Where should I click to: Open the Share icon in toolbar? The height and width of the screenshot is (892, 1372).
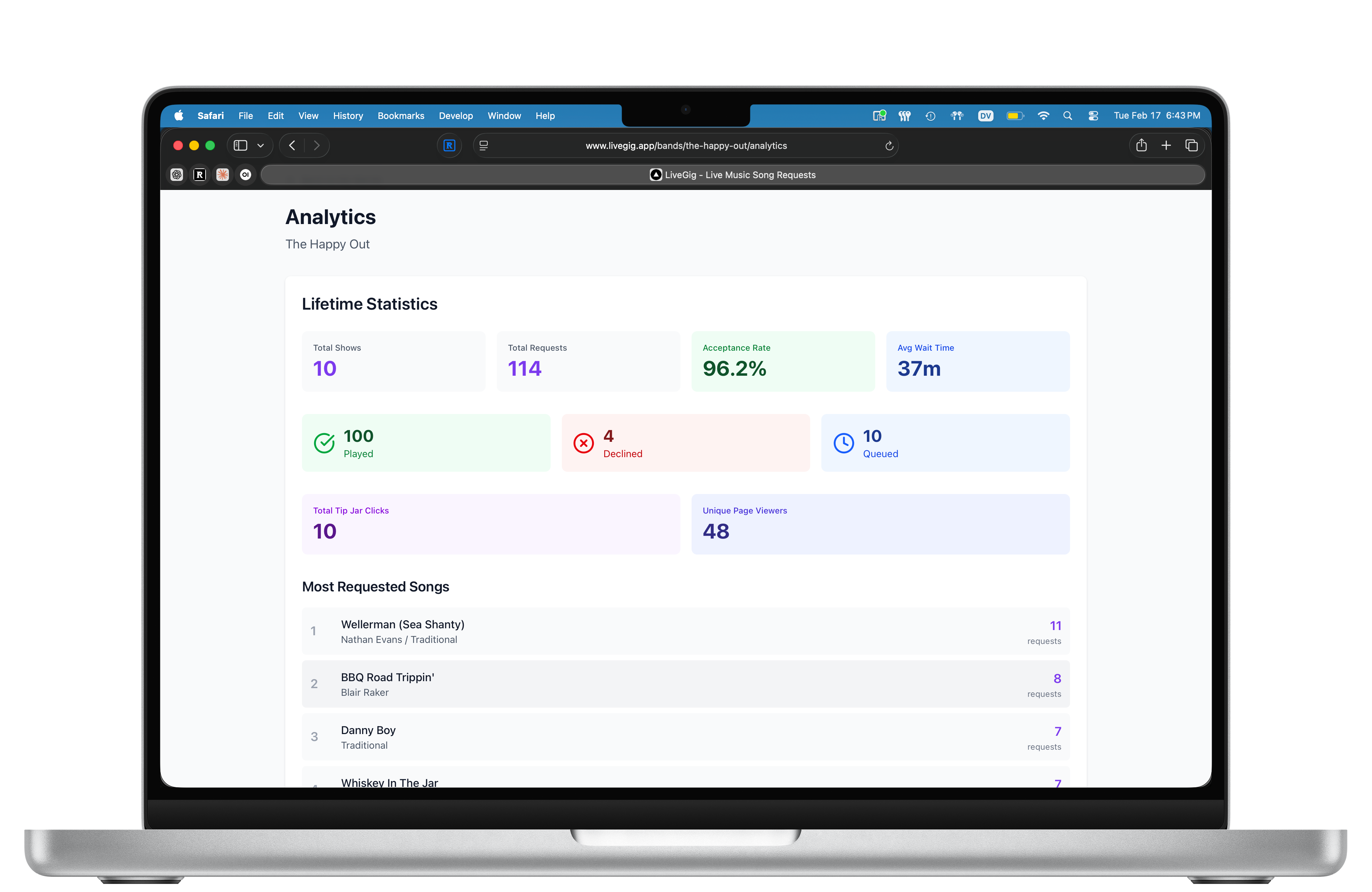click(1141, 145)
